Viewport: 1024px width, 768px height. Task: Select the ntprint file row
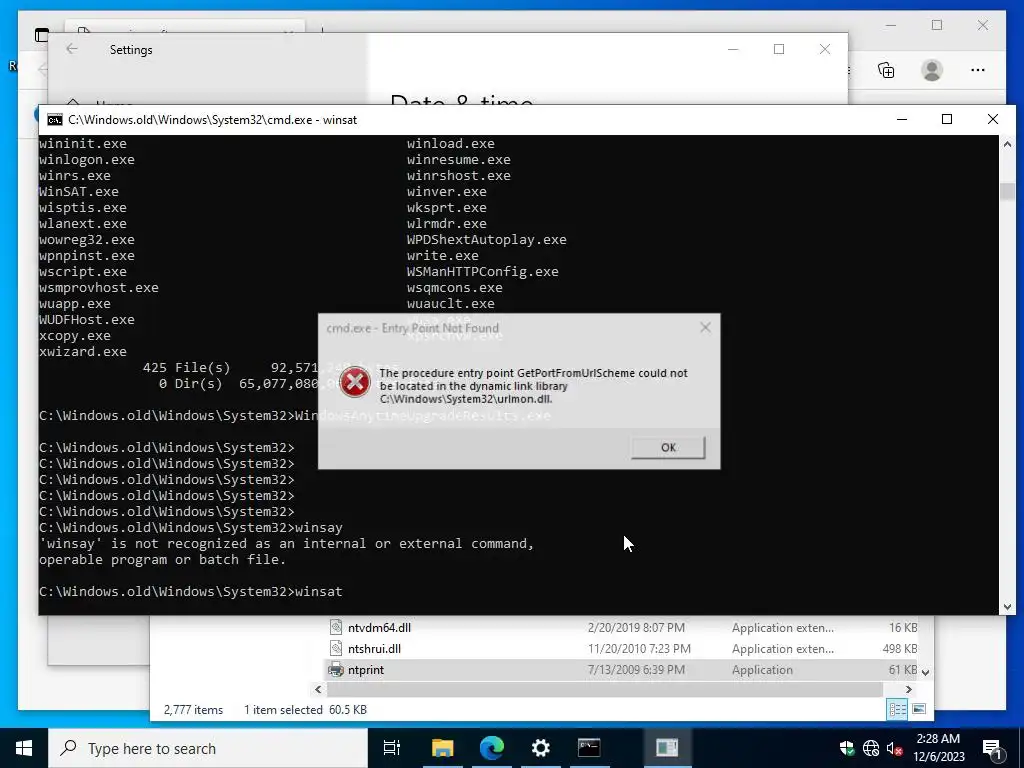coord(621,669)
